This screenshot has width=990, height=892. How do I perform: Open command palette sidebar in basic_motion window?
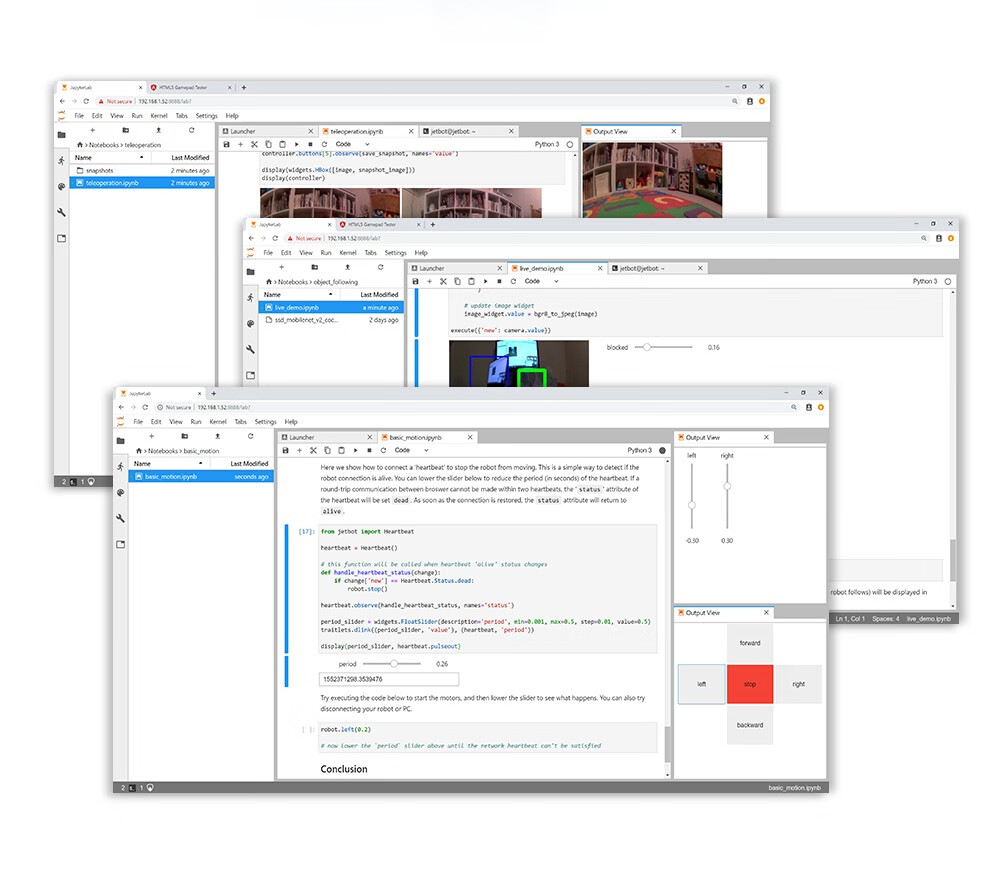click(x=121, y=492)
